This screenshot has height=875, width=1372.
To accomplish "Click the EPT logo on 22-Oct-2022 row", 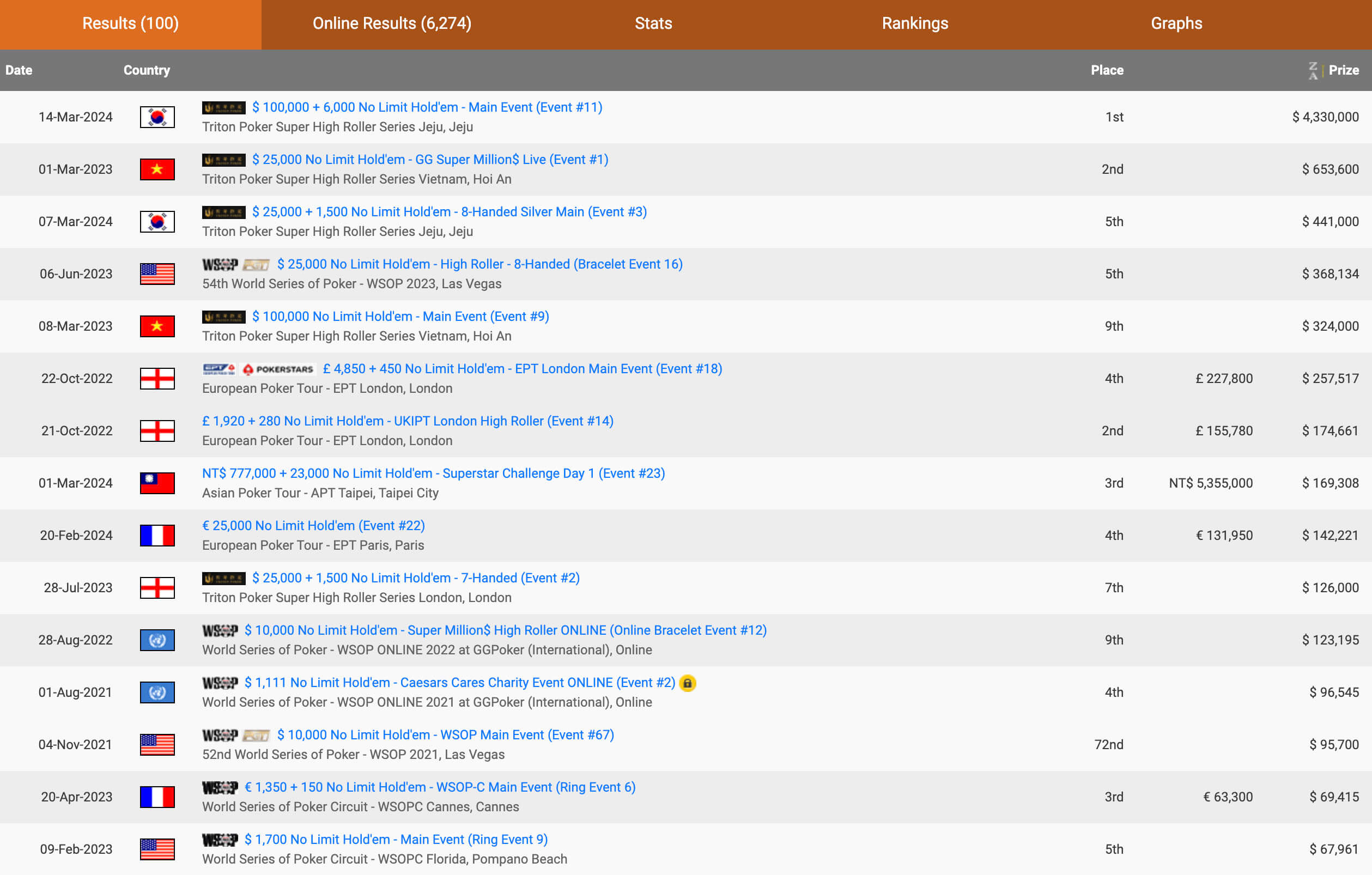I will [219, 369].
